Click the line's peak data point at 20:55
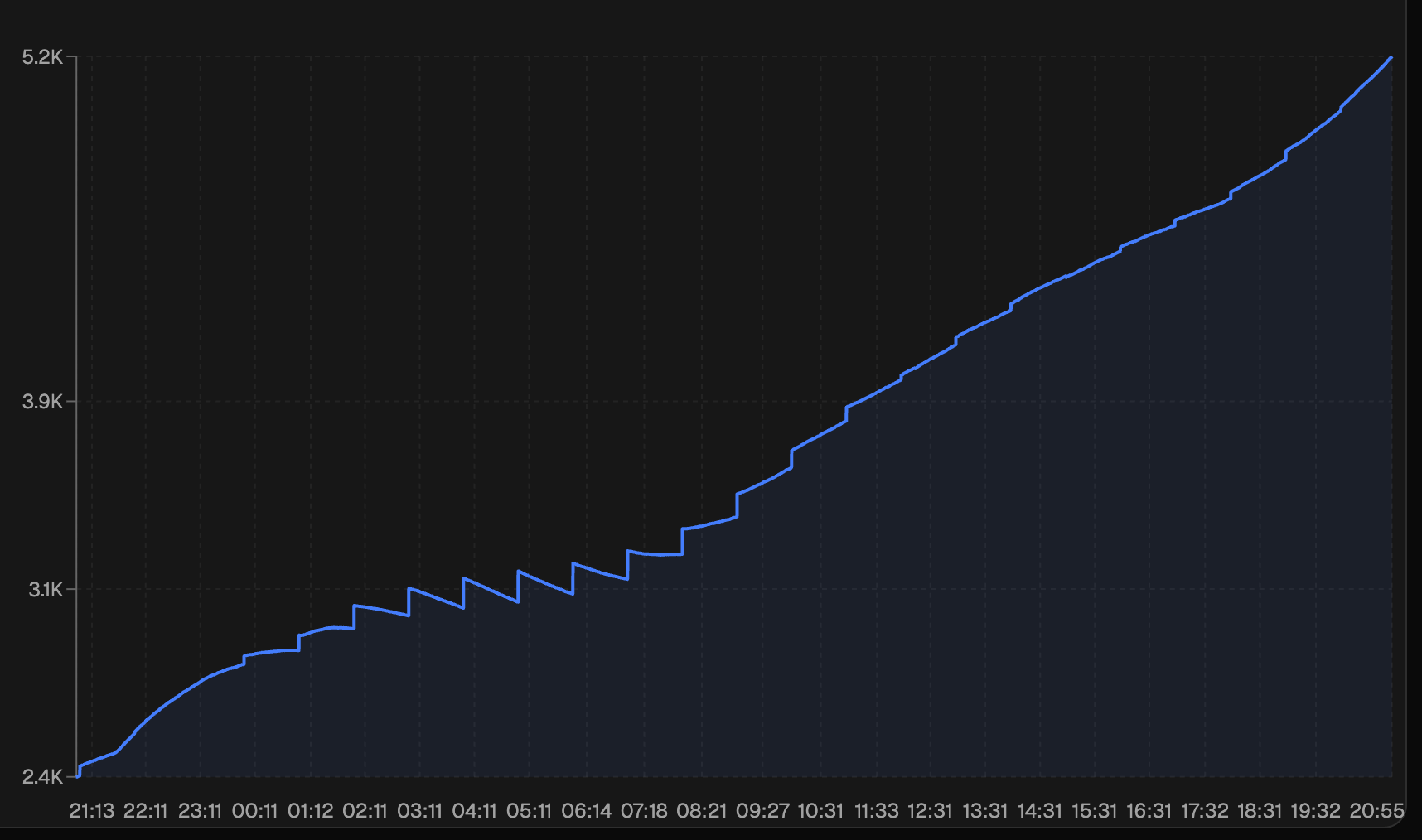This screenshot has height=840, width=1422. coord(1391,57)
